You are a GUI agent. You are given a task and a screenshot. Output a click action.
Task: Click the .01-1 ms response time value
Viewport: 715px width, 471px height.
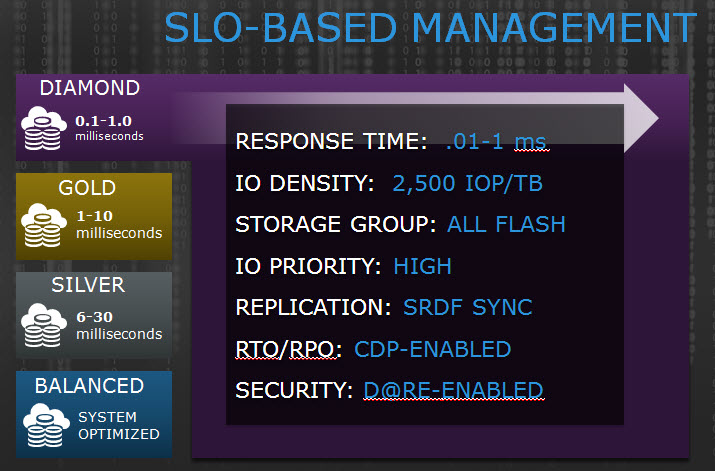[497, 143]
